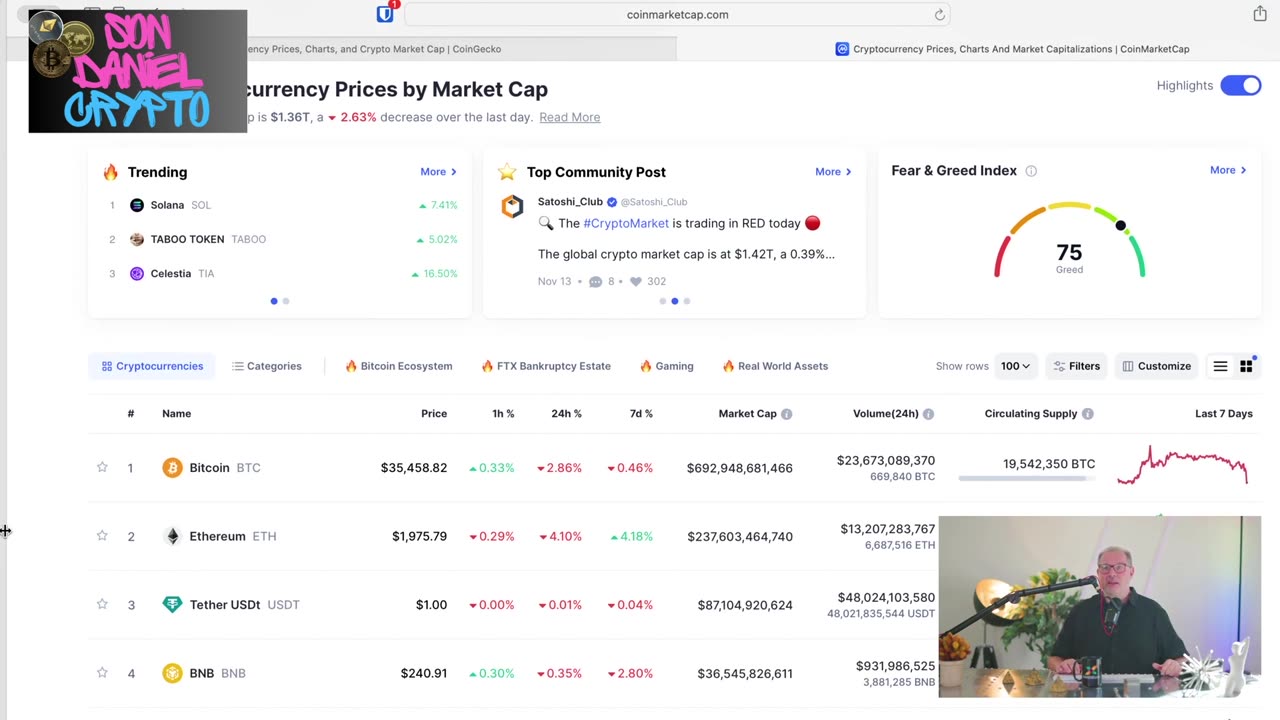Click the Bitcoin coin logo
The height and width of the screenshot is (720, 1280).
(x=172, y=468)
